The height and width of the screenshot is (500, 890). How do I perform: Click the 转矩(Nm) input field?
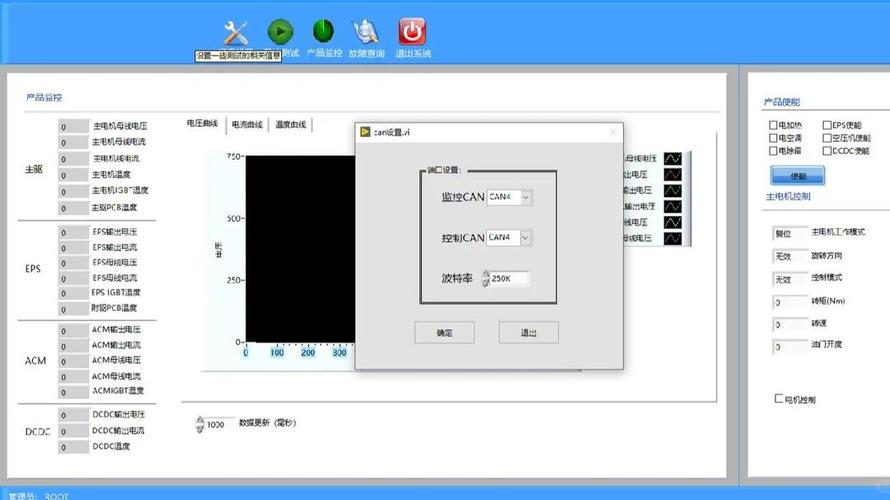[x=790, y=302]
